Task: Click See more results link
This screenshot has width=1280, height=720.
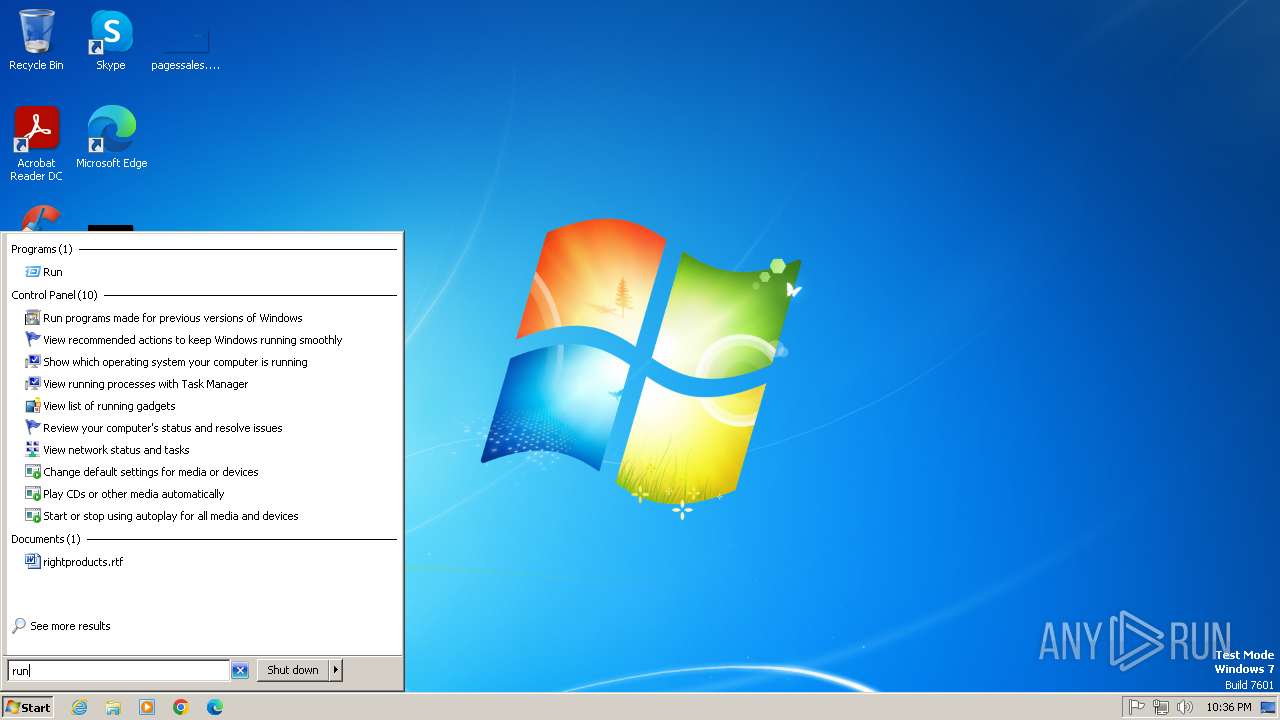Action: [70, 626]
